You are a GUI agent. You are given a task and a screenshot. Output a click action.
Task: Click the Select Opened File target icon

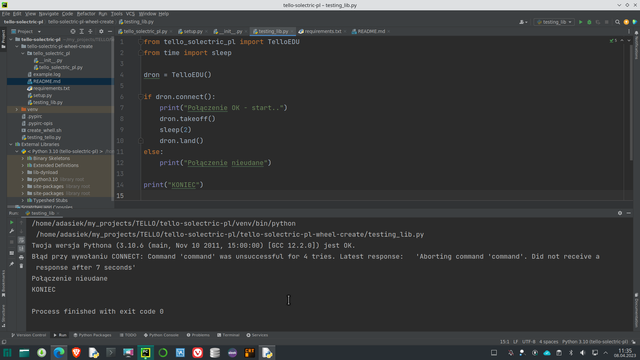(73, 31)
